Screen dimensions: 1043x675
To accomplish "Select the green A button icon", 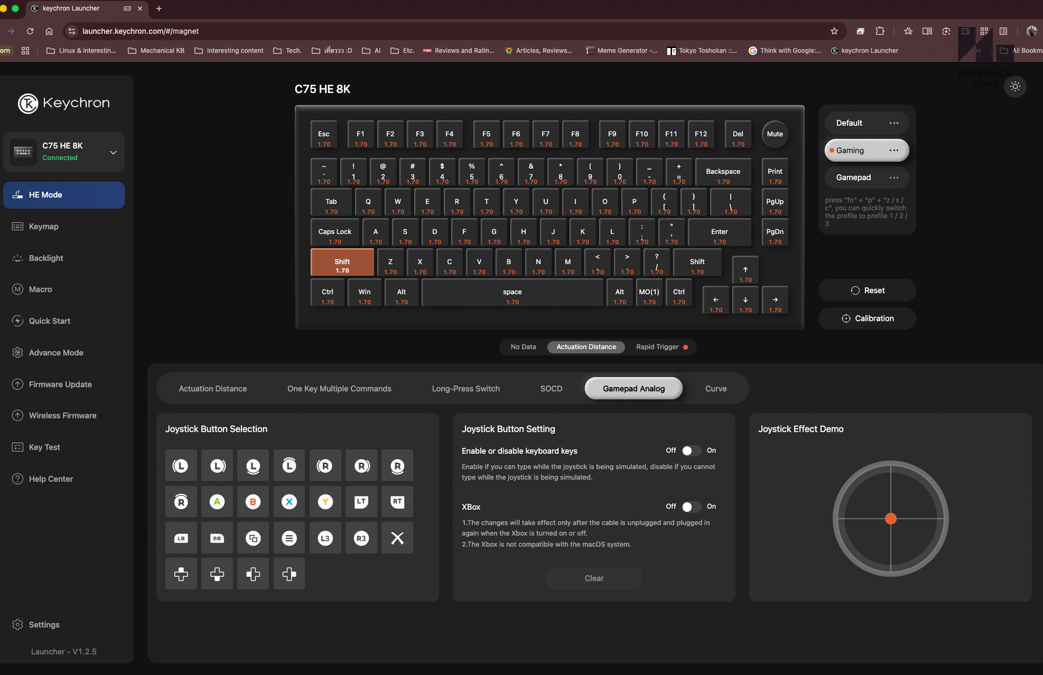I will pos(217,501).
